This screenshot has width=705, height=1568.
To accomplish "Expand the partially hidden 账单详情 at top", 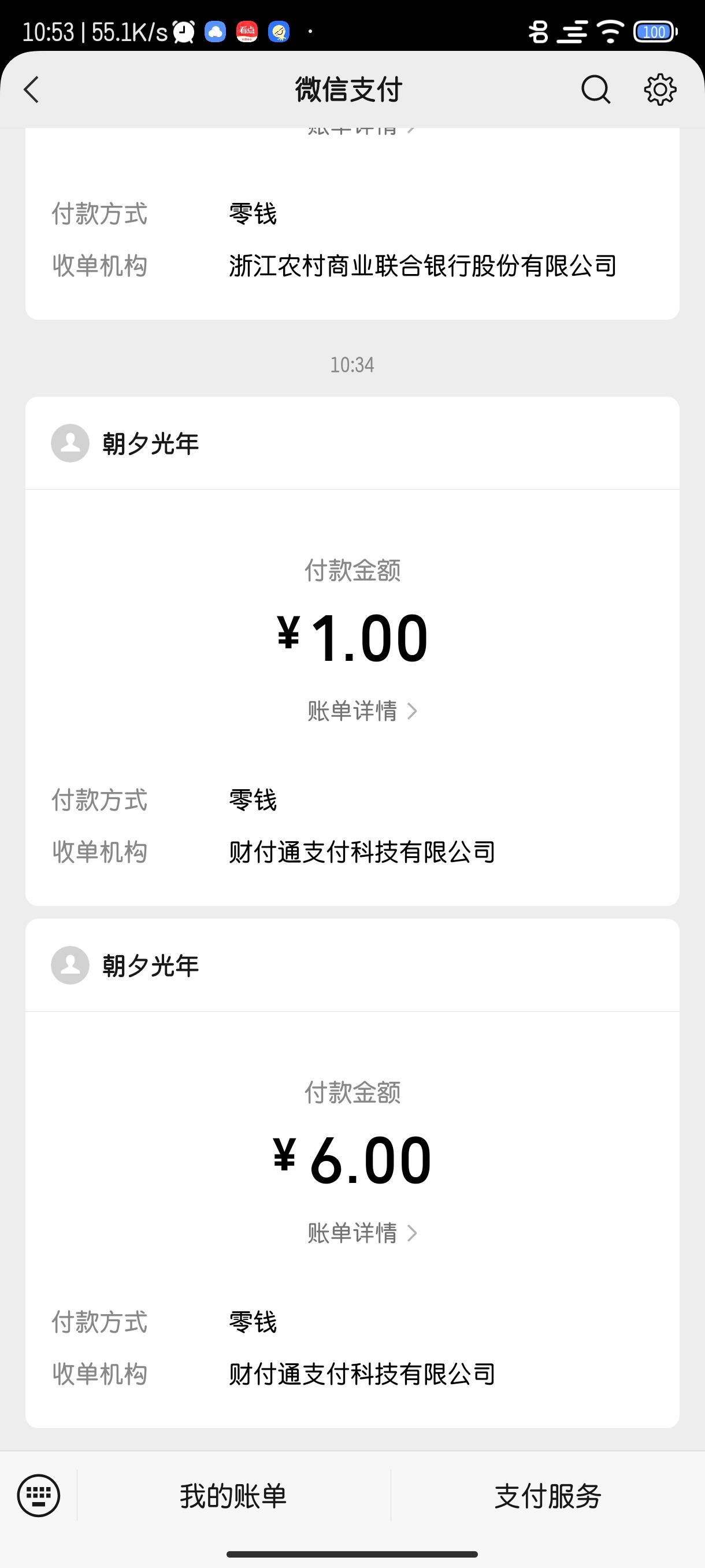I will click(361, 130).
